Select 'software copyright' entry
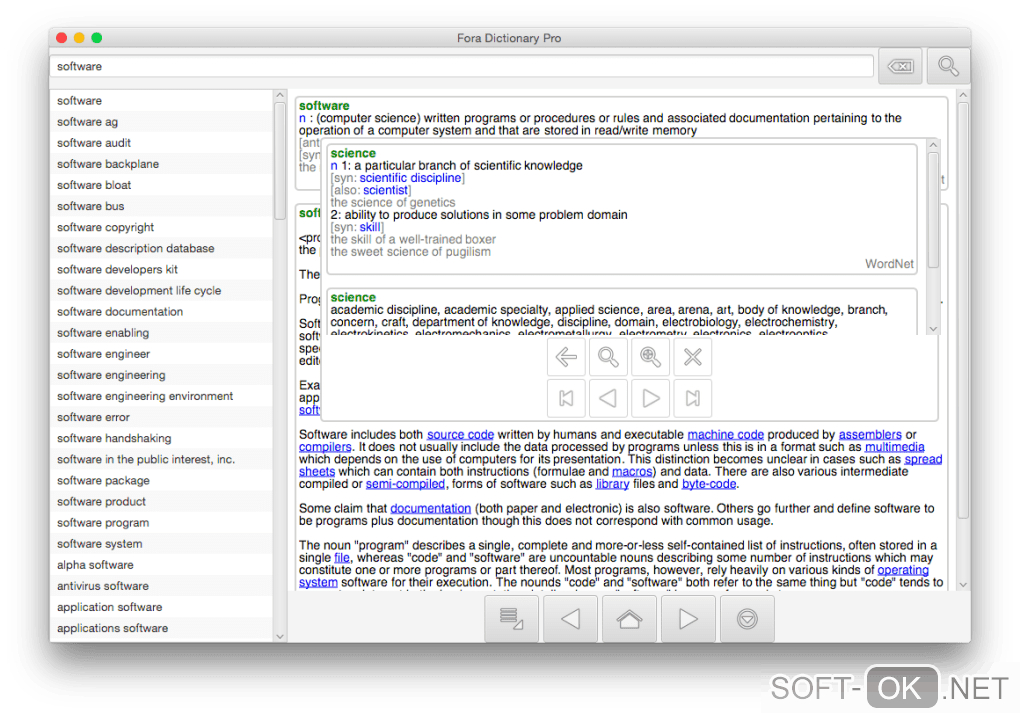1020x713 pixels. coord(161,227)
